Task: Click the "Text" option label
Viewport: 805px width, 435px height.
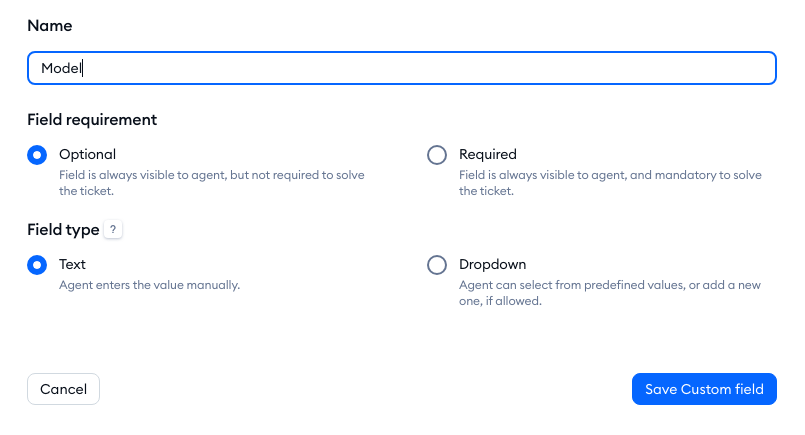Action: 73,264
